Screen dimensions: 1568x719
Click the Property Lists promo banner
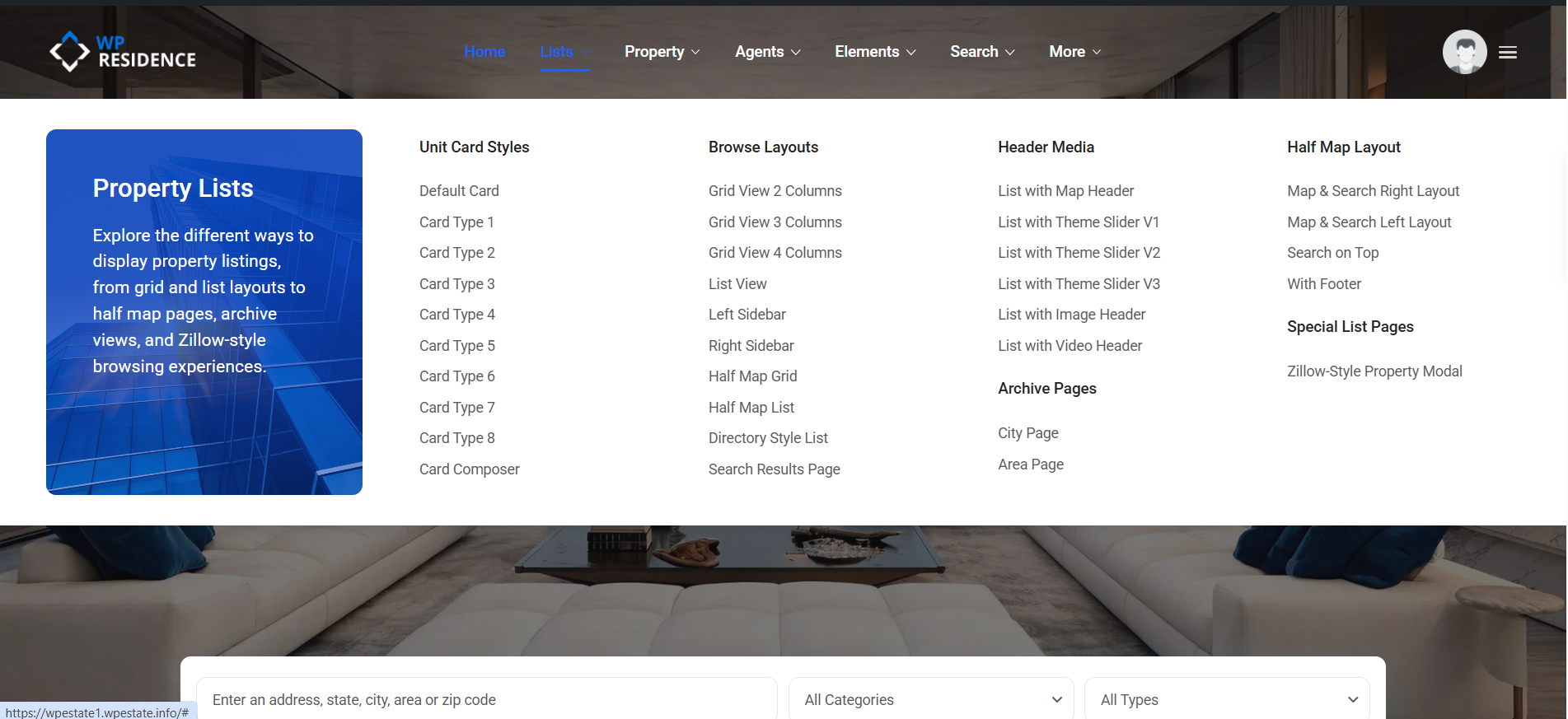[204, 312]
